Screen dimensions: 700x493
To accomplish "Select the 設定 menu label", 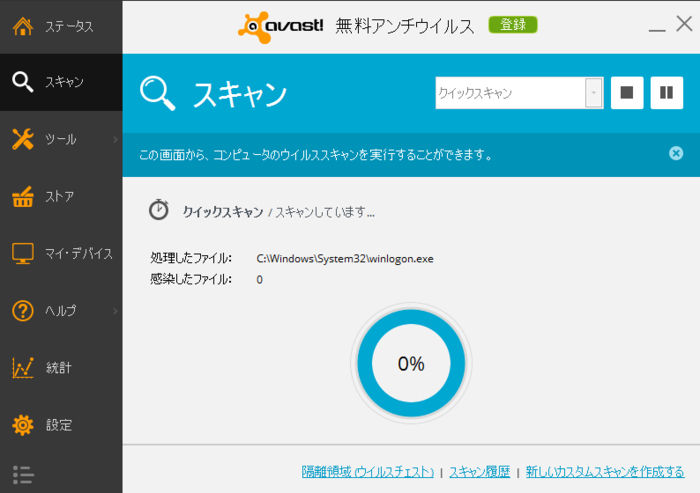I will pyautogui.click(x=59, y=425).
